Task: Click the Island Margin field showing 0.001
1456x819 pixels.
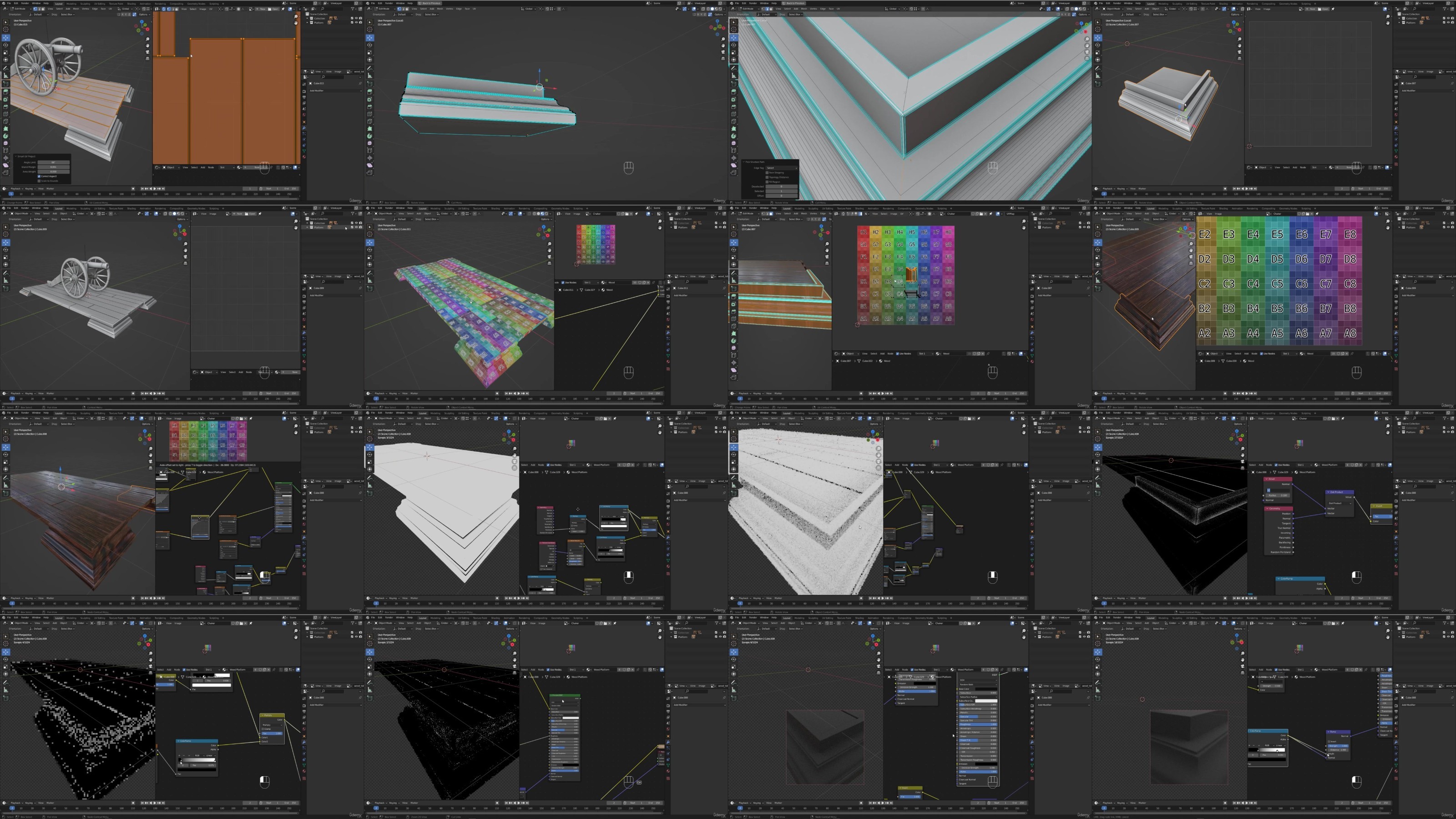Action: coord(54,167)
